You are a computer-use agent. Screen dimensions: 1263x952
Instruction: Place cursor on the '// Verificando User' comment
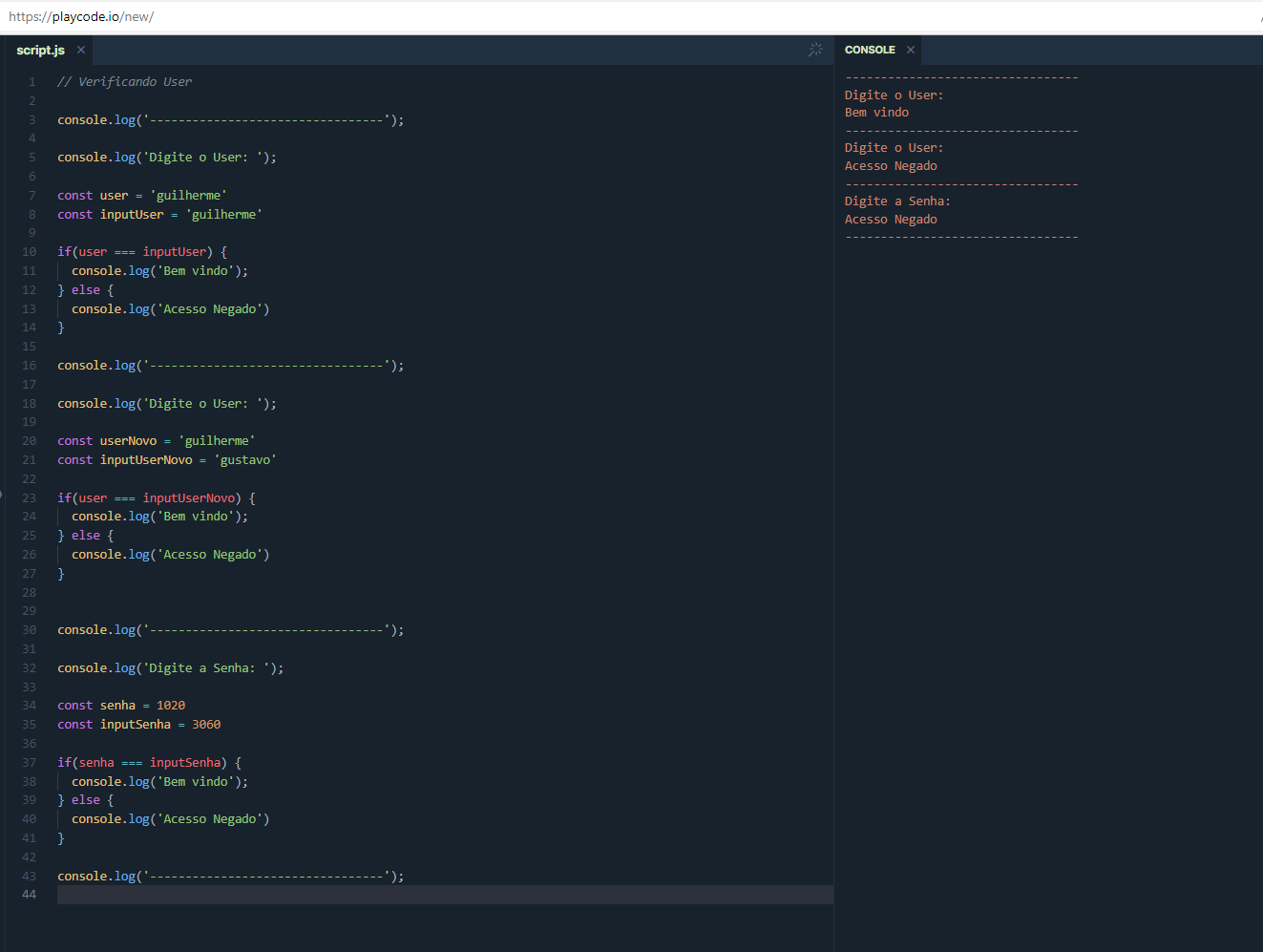coord(124,82)
